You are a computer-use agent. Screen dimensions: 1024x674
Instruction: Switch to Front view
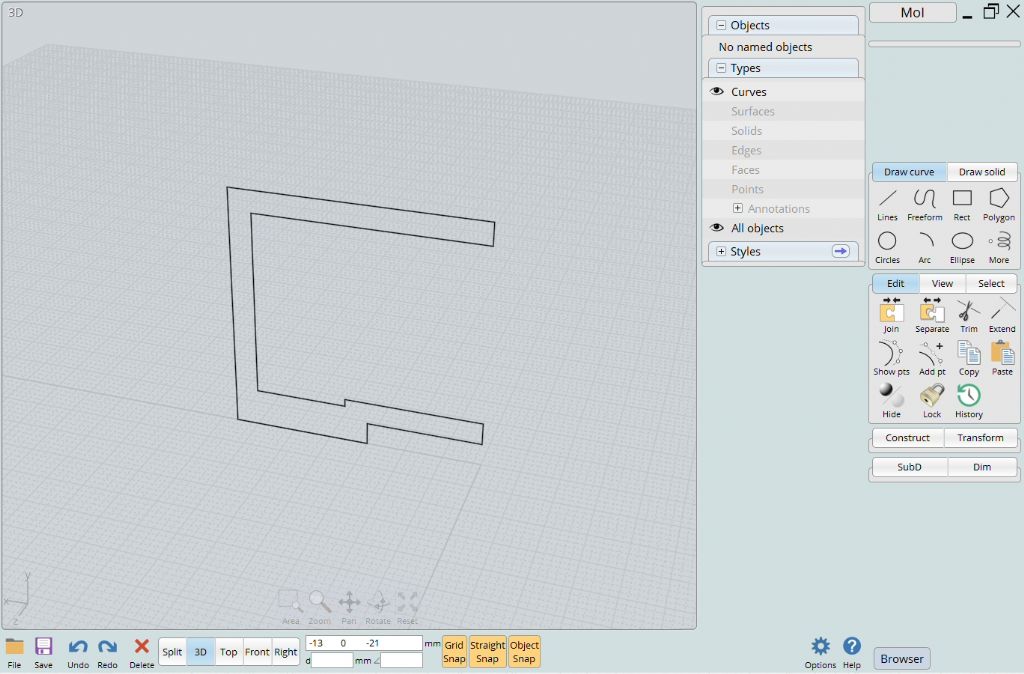tap(257, 652)
